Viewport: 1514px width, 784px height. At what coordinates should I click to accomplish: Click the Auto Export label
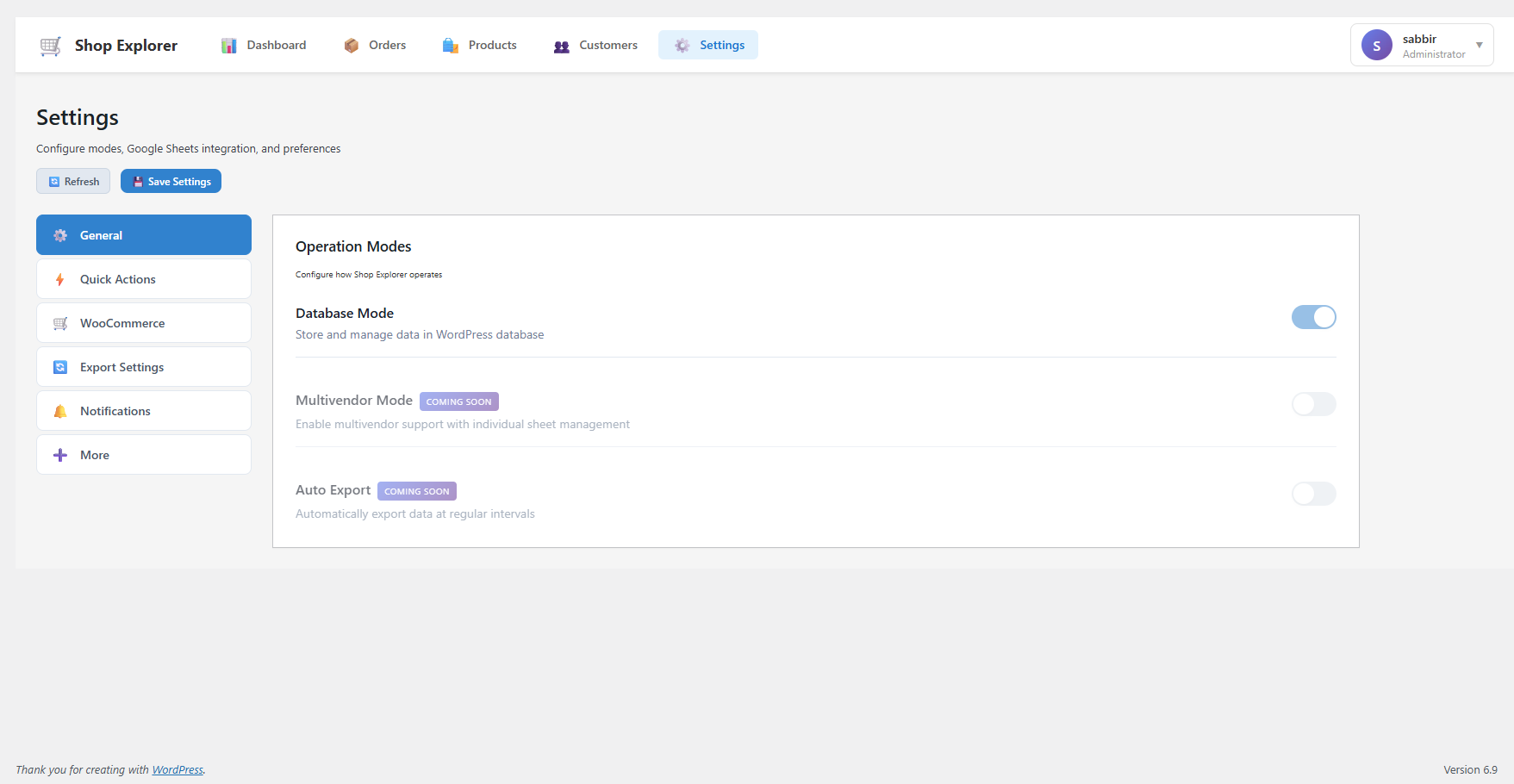(333, 490)
